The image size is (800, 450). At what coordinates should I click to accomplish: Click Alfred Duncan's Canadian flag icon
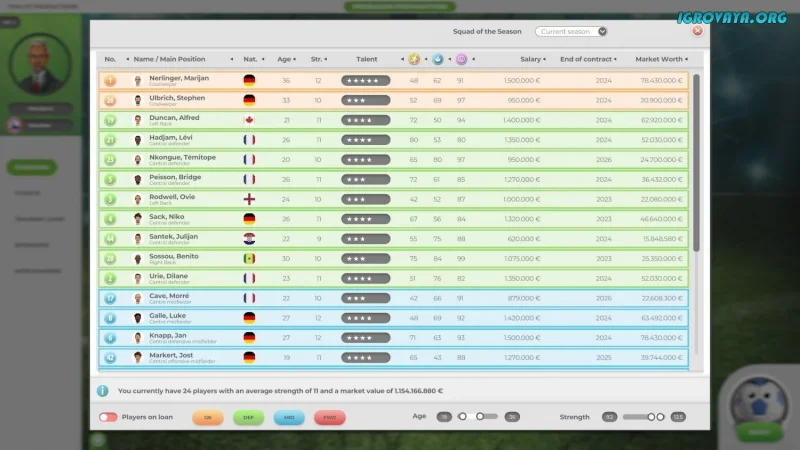coord(249,120)
